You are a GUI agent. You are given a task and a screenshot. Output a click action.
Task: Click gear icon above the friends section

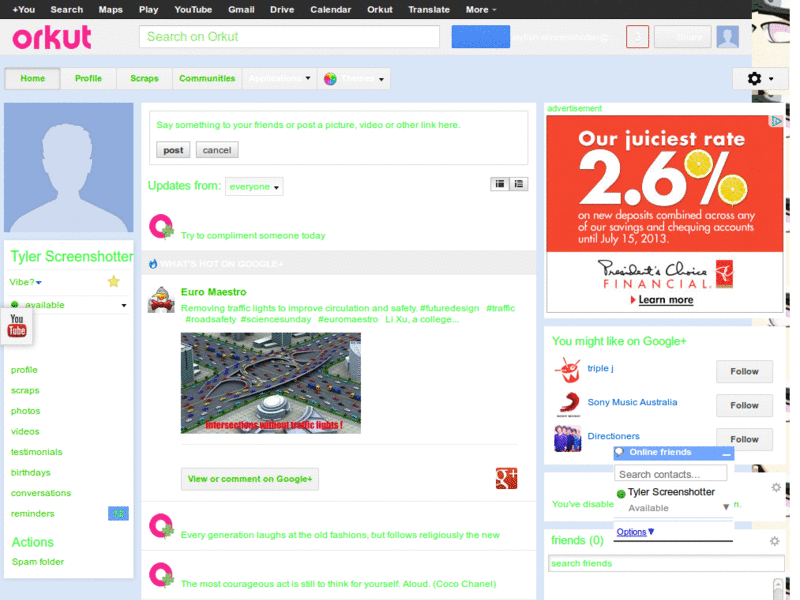[x=776, y=488]
